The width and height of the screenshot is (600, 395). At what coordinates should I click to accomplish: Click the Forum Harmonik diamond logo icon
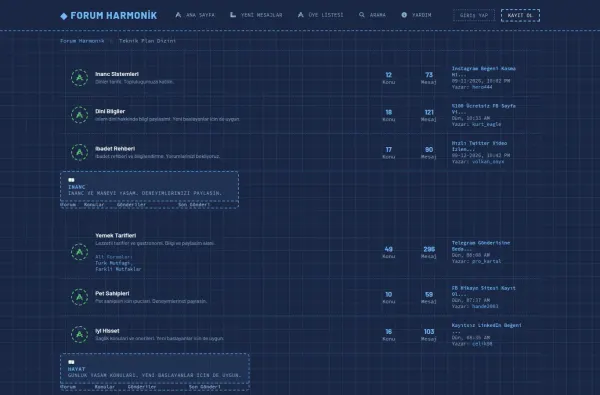[64, 16]
